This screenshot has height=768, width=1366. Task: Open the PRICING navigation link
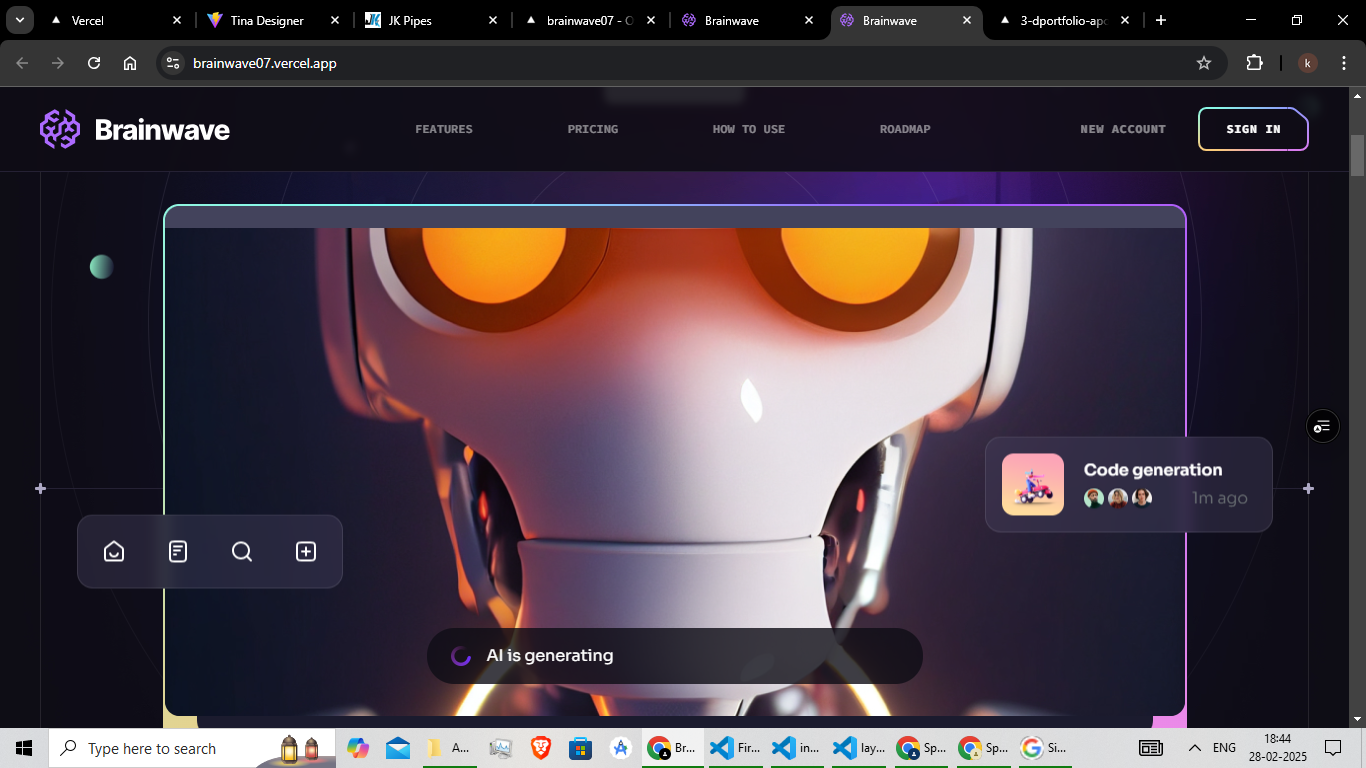coord(592,129)
